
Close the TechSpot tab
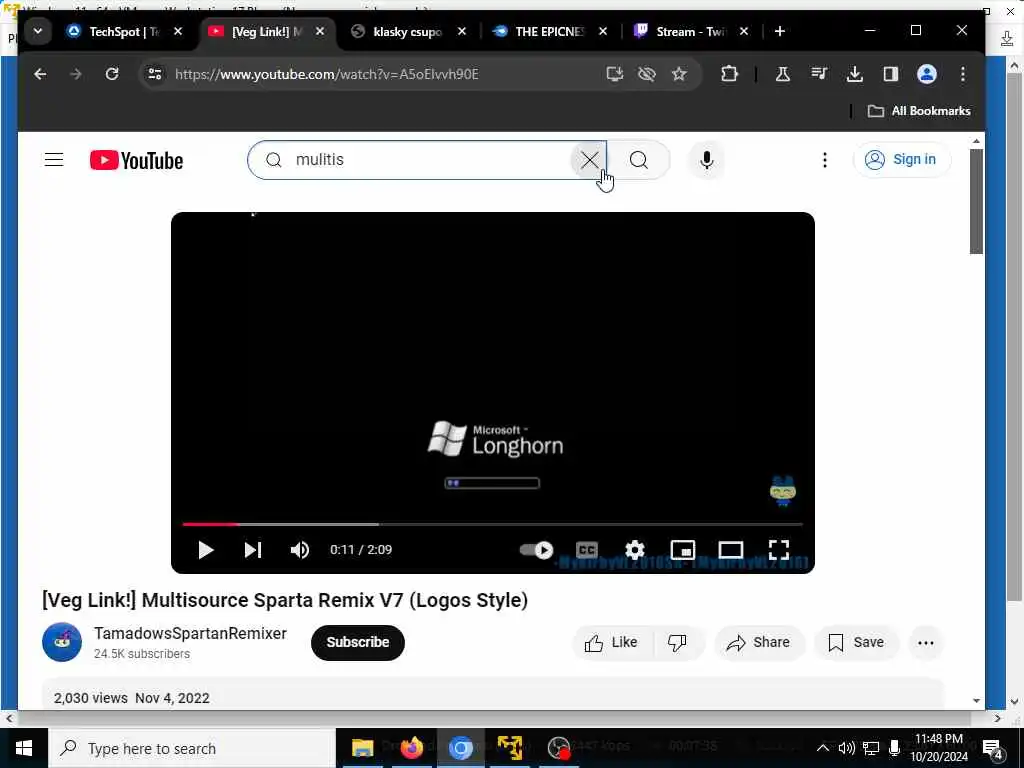(x=178, y=31)
